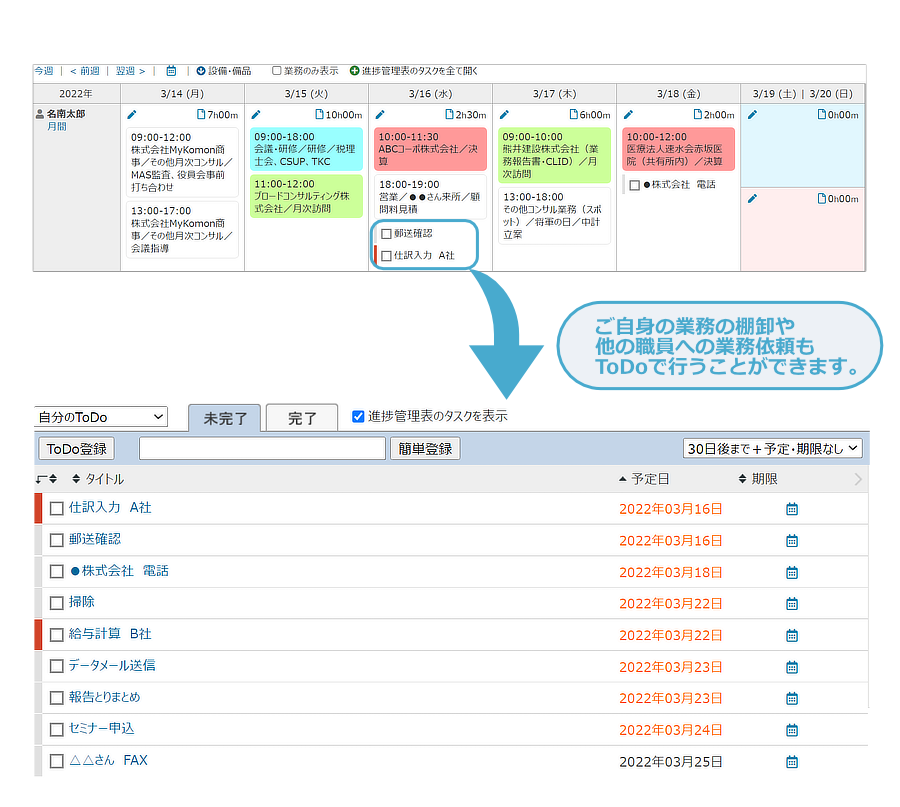900x807 pixels.
Task: Select the 未完了 tab
Action: [x=225, y=418]
